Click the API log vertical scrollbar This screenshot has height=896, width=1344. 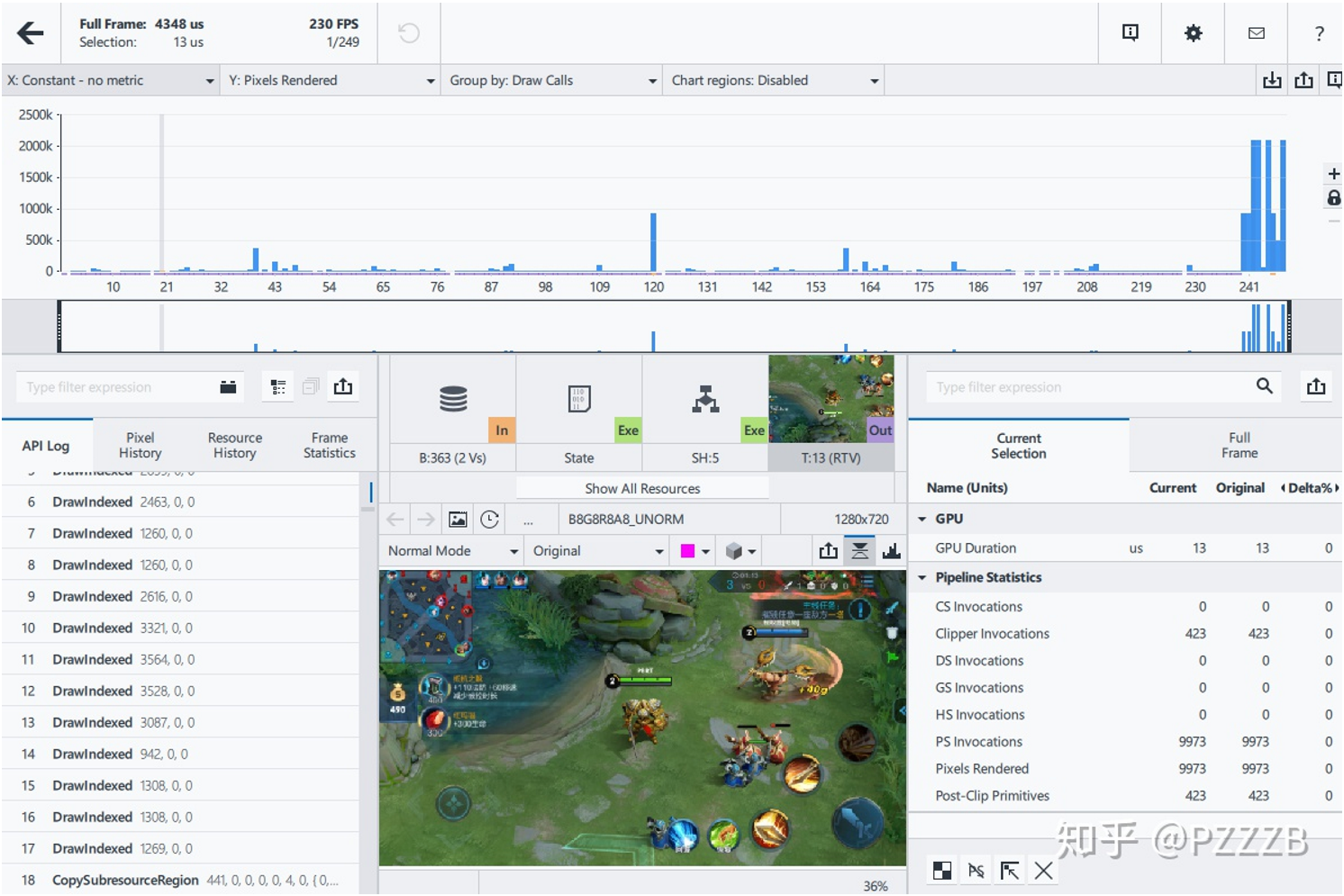368,684
